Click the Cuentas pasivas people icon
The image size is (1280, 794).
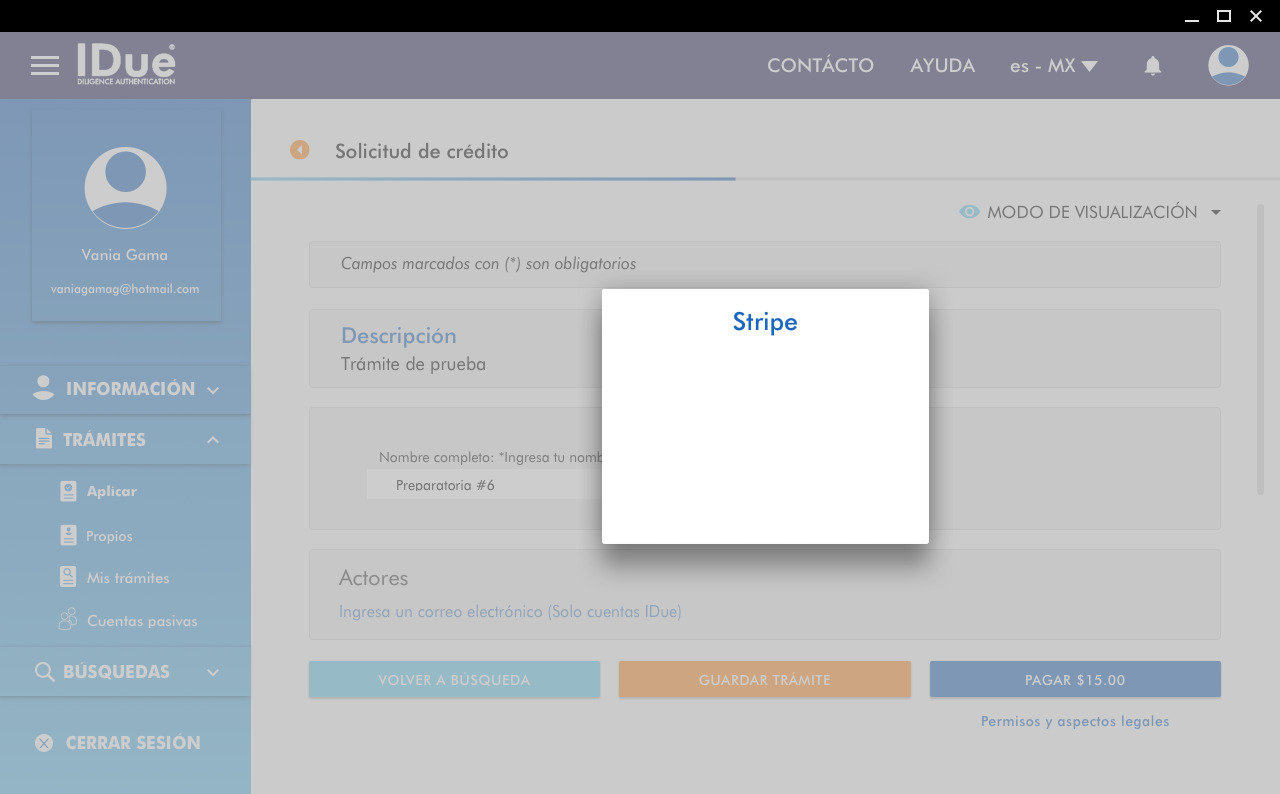(x=68, y=620)
